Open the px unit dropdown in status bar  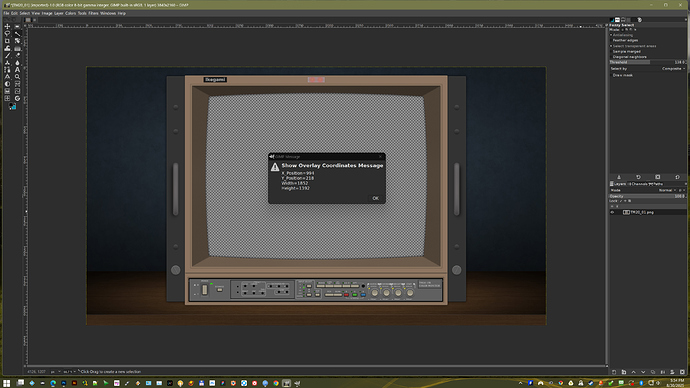tap(55, 372)
